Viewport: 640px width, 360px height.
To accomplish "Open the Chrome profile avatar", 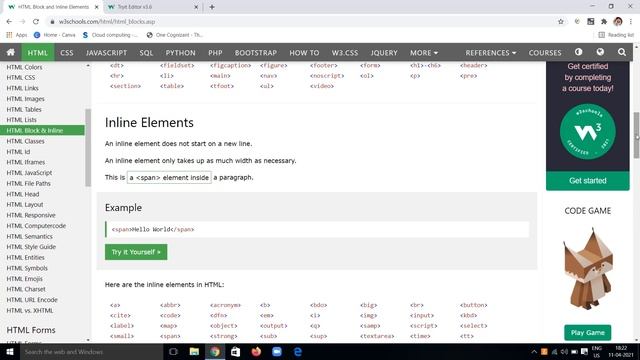I will pos(618,22).
